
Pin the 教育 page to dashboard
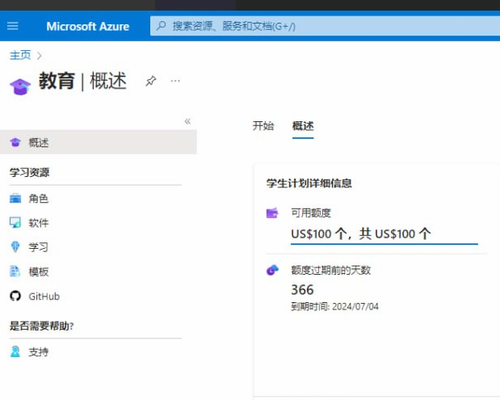[x=151, y=81]
